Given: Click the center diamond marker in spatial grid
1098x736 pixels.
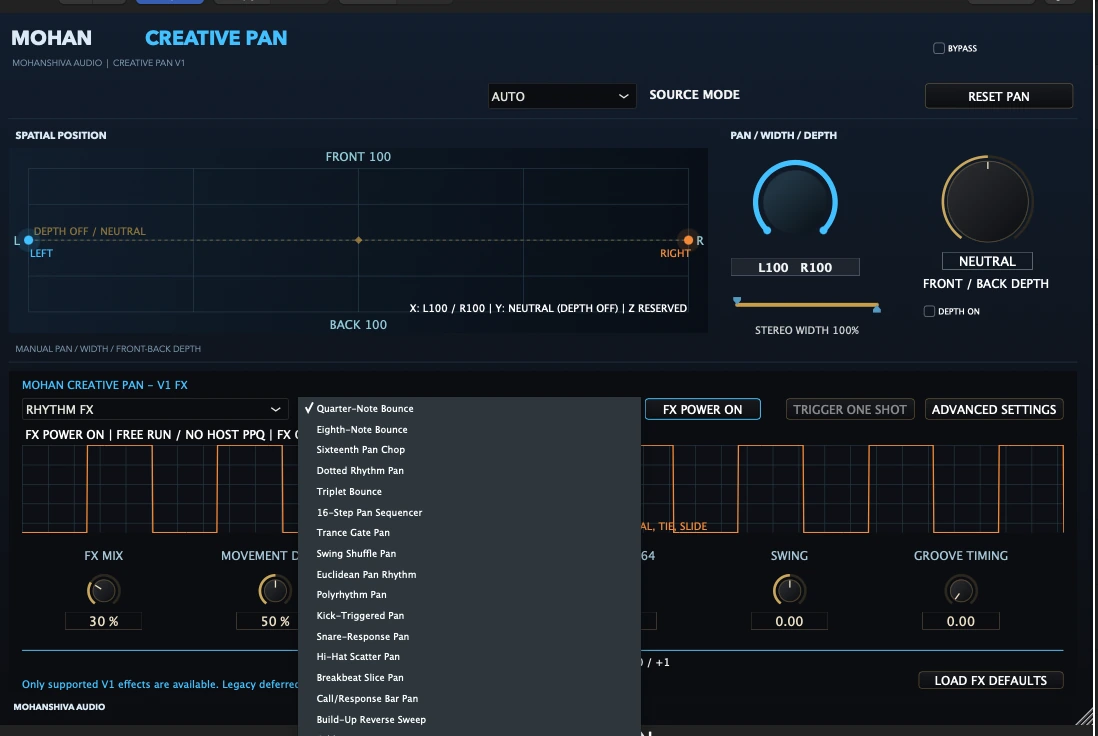Looking at the screenshot, I should point(359,240).
